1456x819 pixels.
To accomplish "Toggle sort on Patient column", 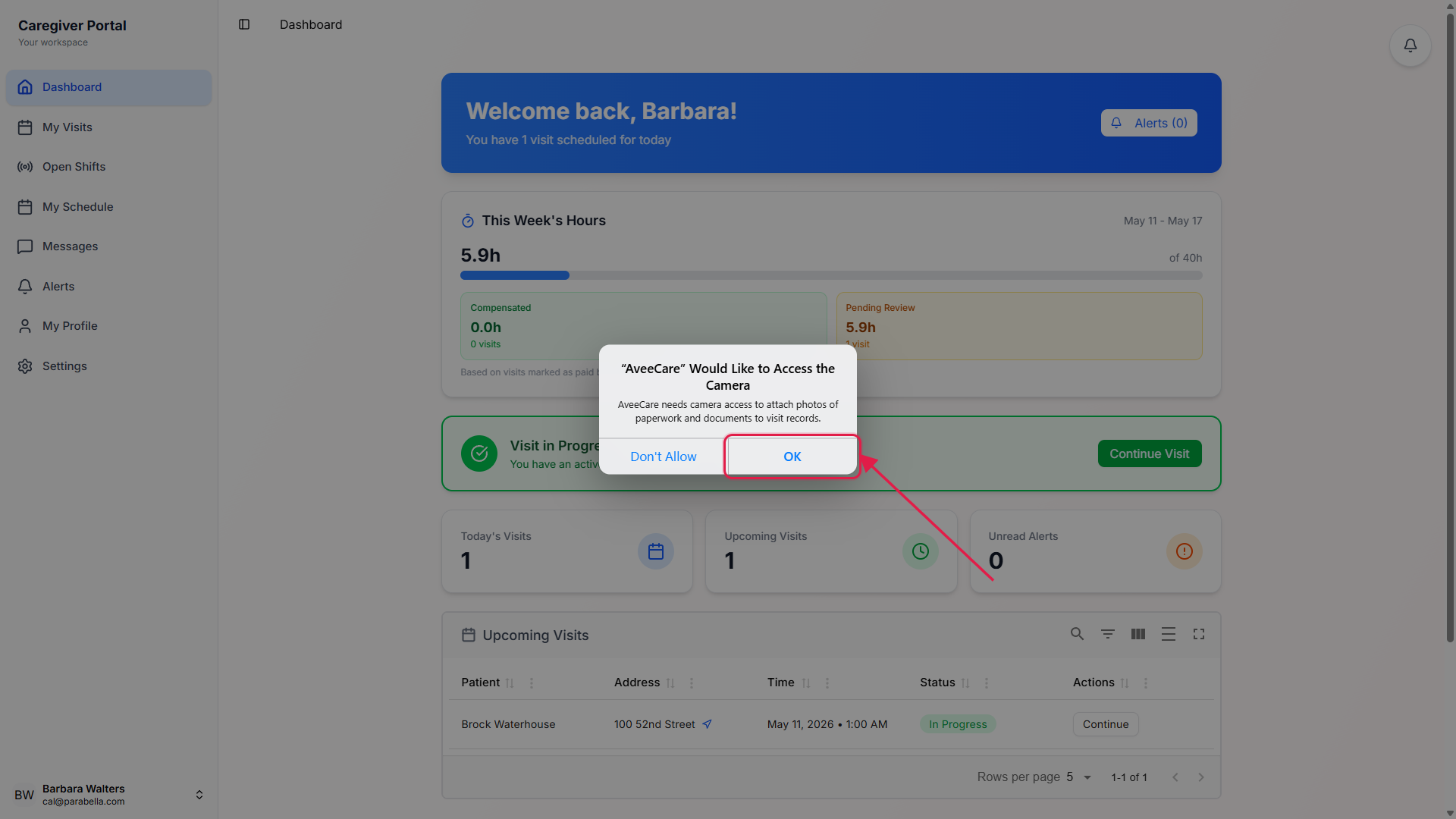I will click(x=510, y=683).
